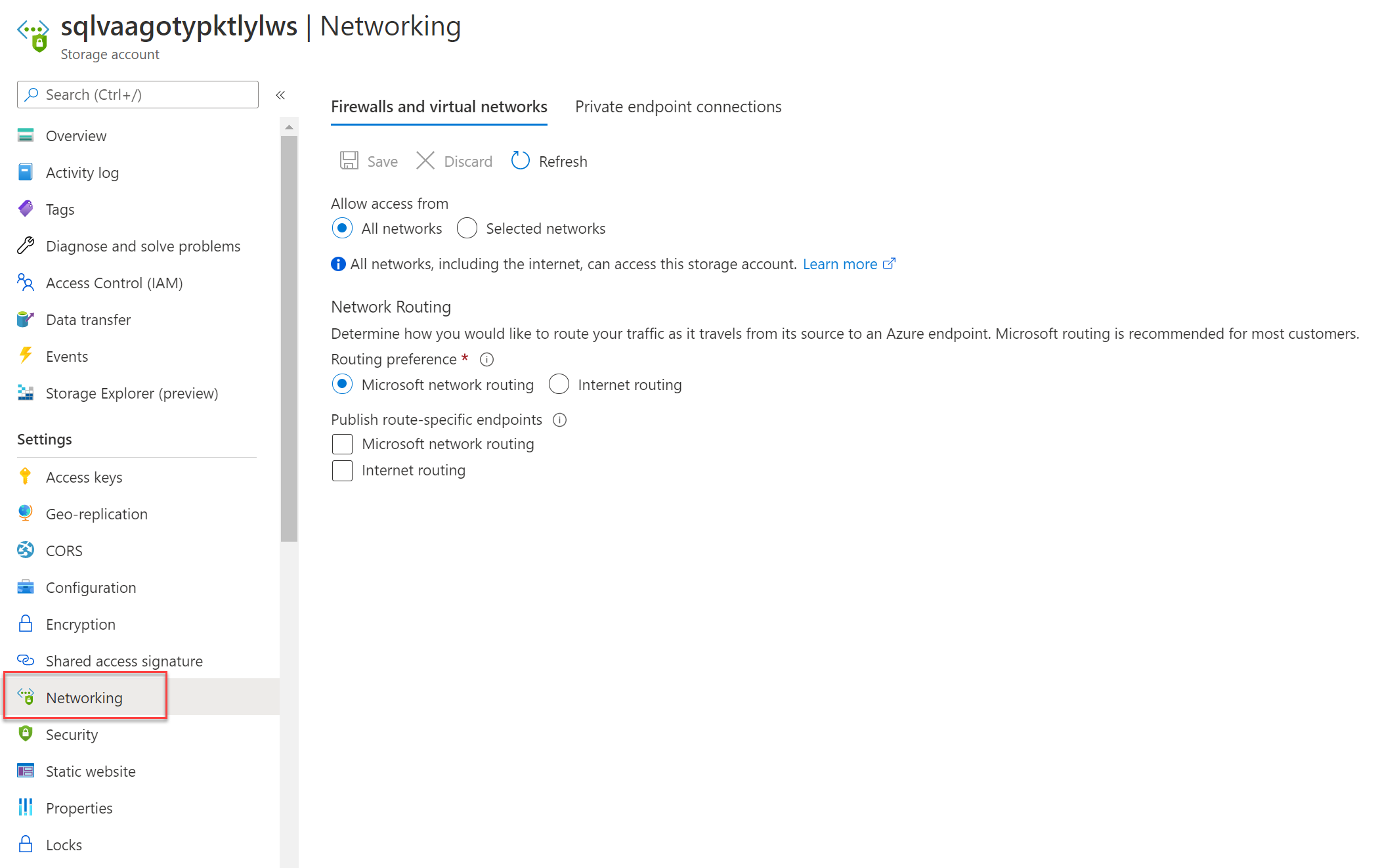The width and height of the screenshot is (1399, 868).
Task: Click the Access Control (IAM) icon
Action: 27,282
